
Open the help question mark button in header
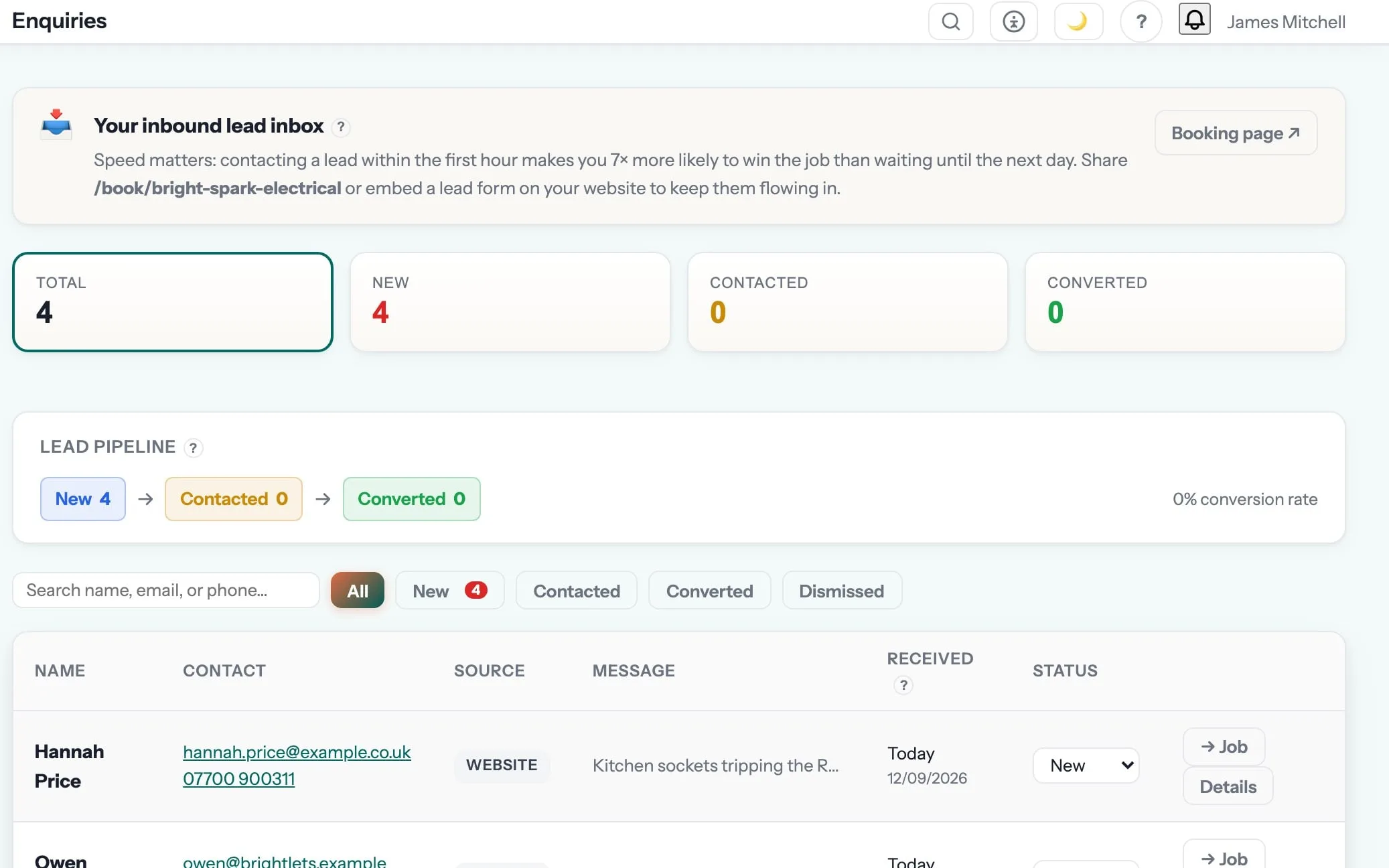click(x=1141, y=21)
